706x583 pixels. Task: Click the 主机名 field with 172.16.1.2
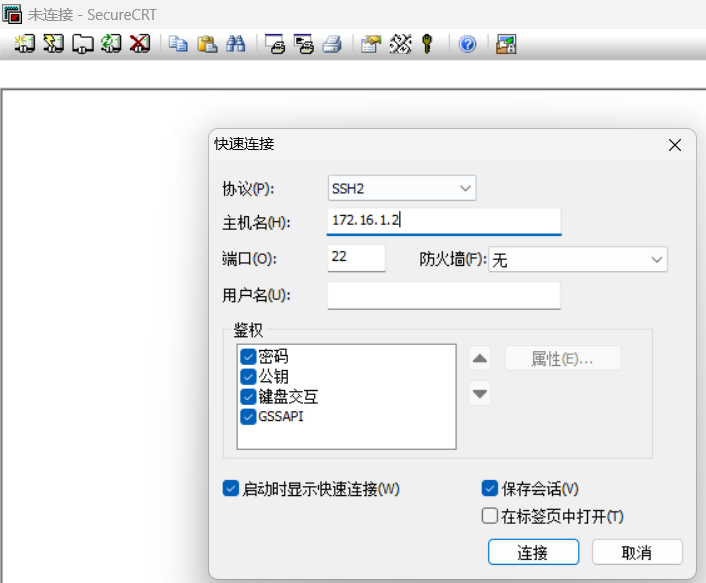coord(444,221)
